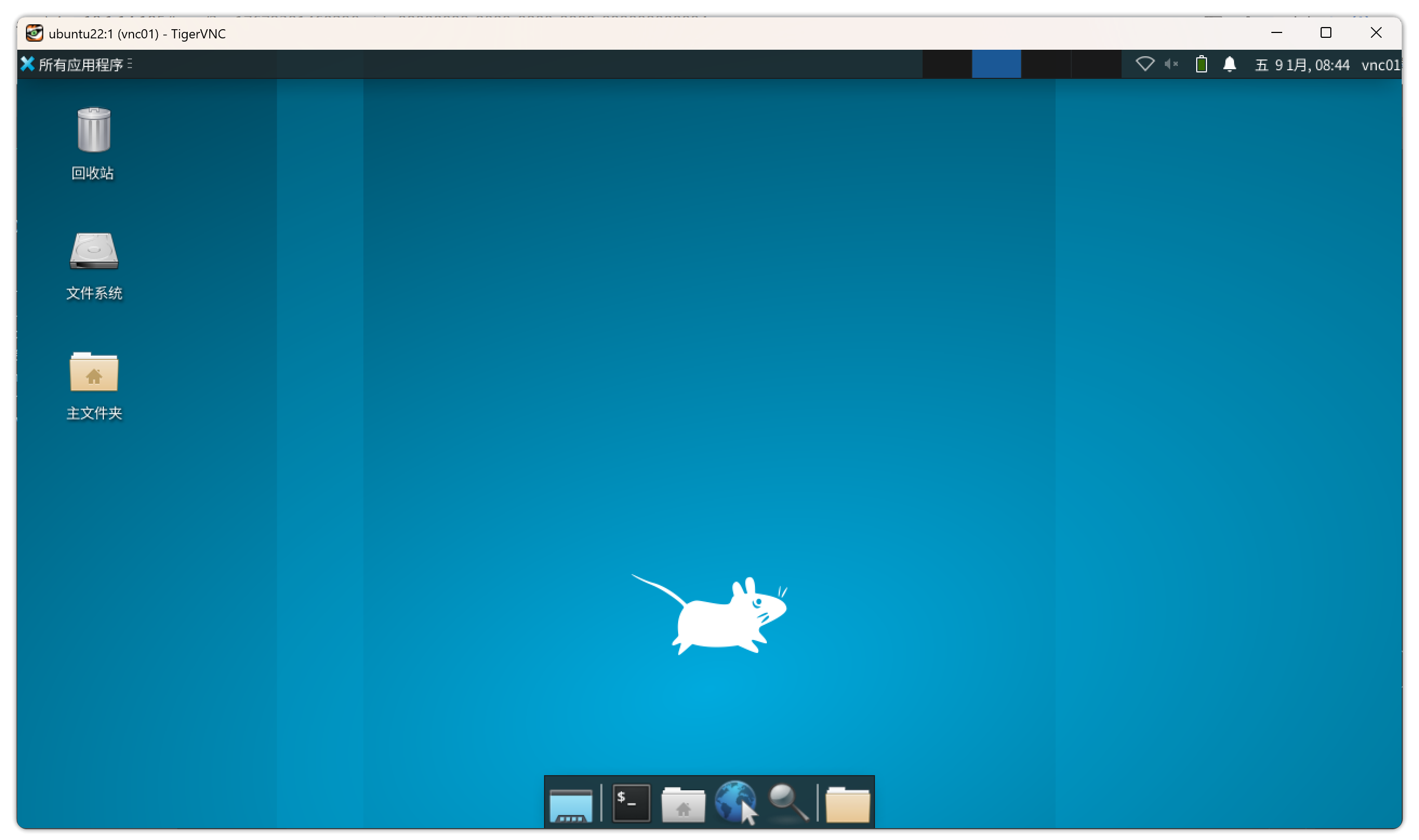
Task: Open the home folder file manager in dock
Action: tap(683, 804)
